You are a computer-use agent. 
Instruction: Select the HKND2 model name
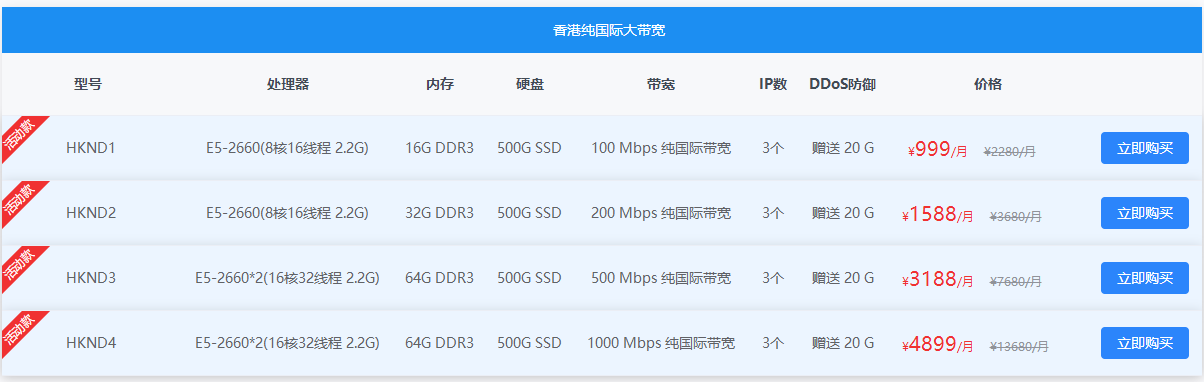pos(91,213)
